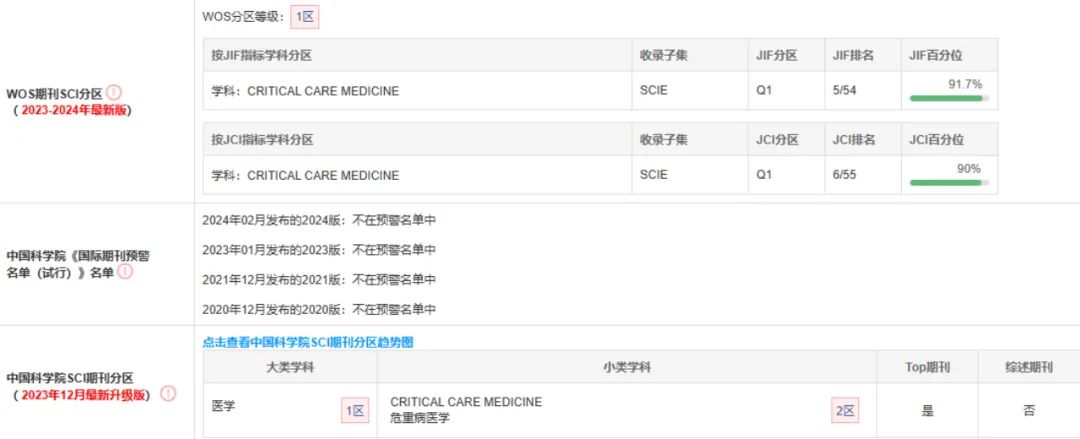Click info icon beside 国际期刊预警名单
This screenshot has width=1080, height=439.
pyautogui.click(x=125, y=272)
